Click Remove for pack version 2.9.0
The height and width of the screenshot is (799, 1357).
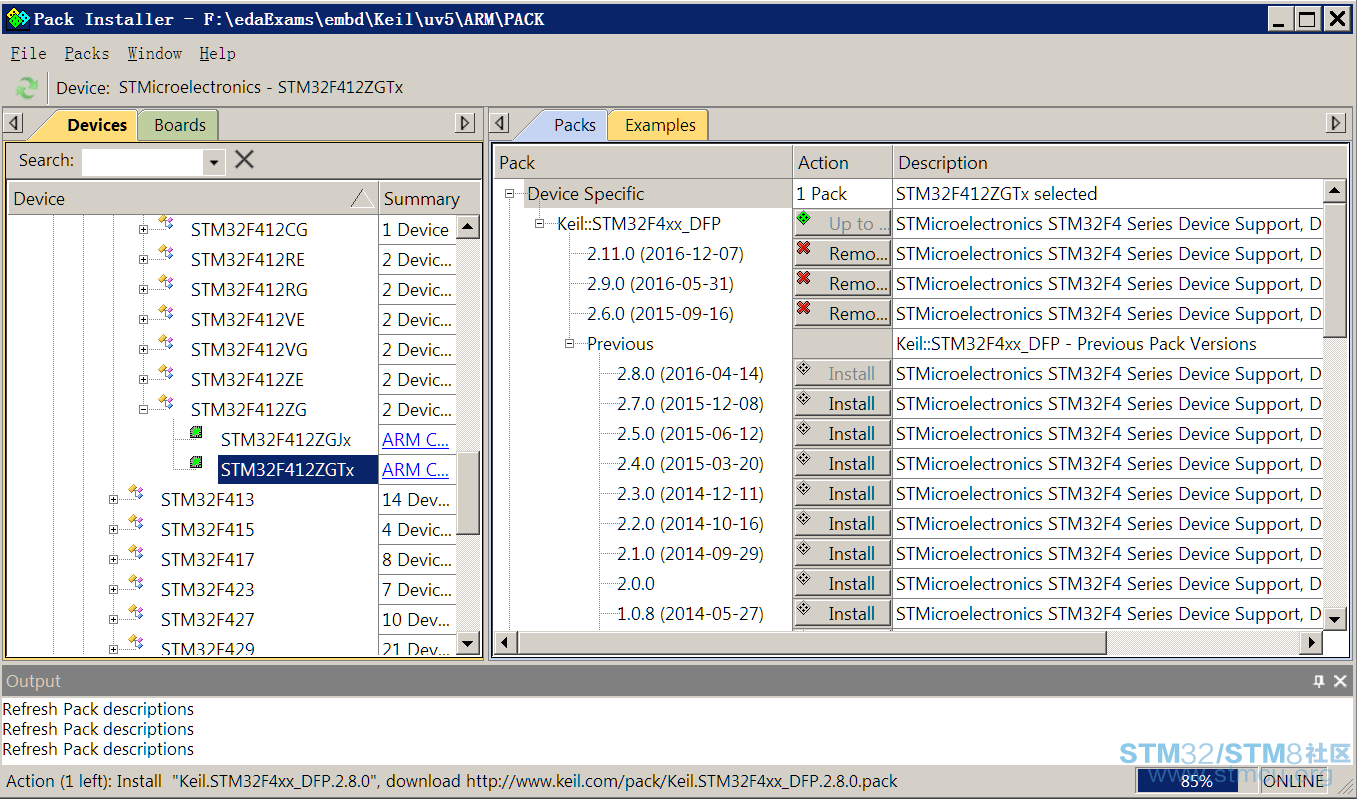pyautogui.click(x=842, y=284)
